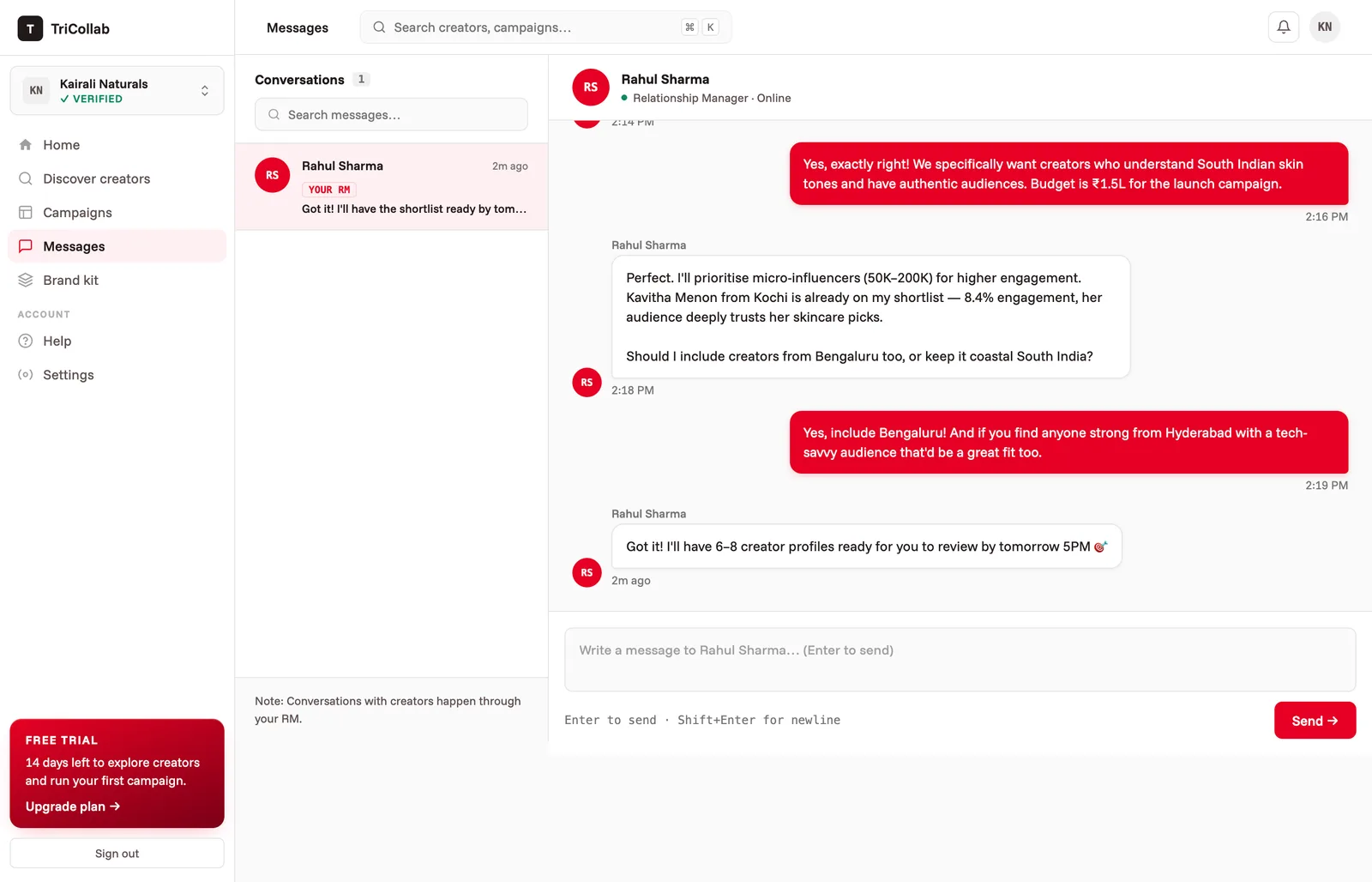The height and width of the screenshot is (882, 1372).
Task: Sign out of the account
Action: (x=117, y=854)
